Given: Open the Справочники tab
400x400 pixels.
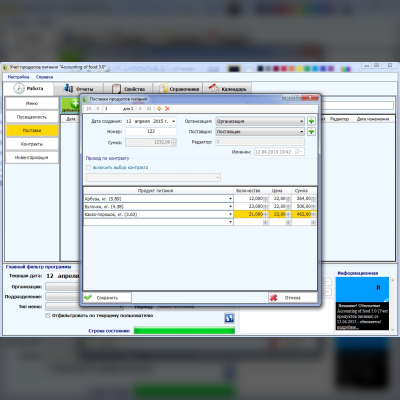Looking at the screenshot, I should 178,89.
